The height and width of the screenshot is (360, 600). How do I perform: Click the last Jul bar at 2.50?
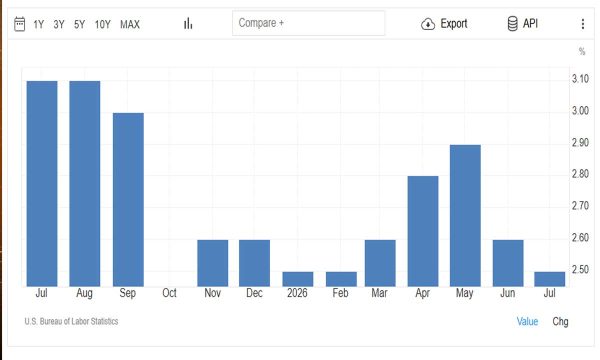tap(549, 279)
